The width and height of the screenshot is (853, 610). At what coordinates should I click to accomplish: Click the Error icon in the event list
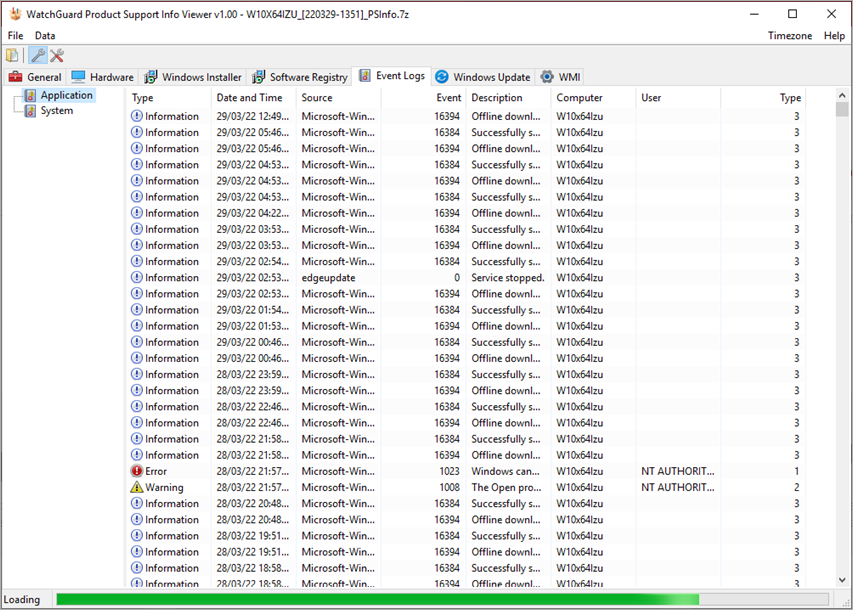point(136,471)
